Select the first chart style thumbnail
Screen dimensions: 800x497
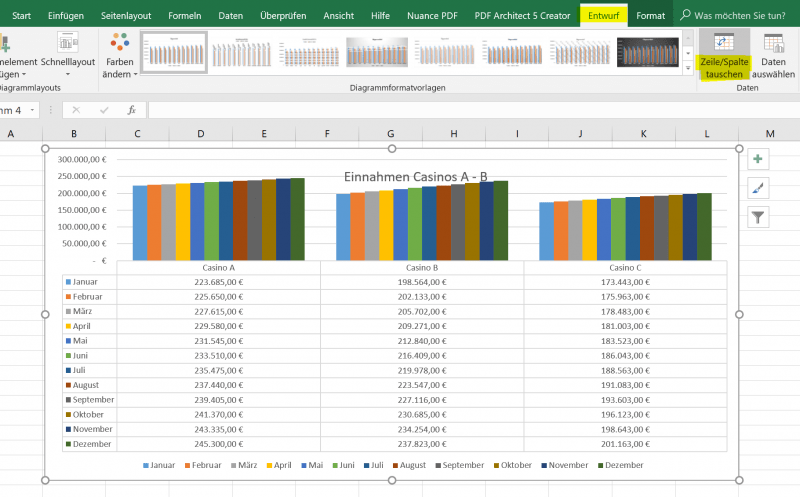[x=174, y=53]
